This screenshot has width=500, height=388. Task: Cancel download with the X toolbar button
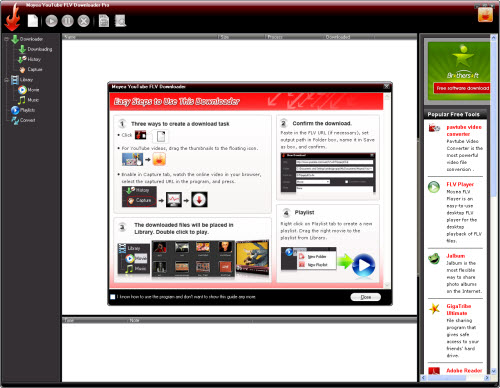coord(84,21)
